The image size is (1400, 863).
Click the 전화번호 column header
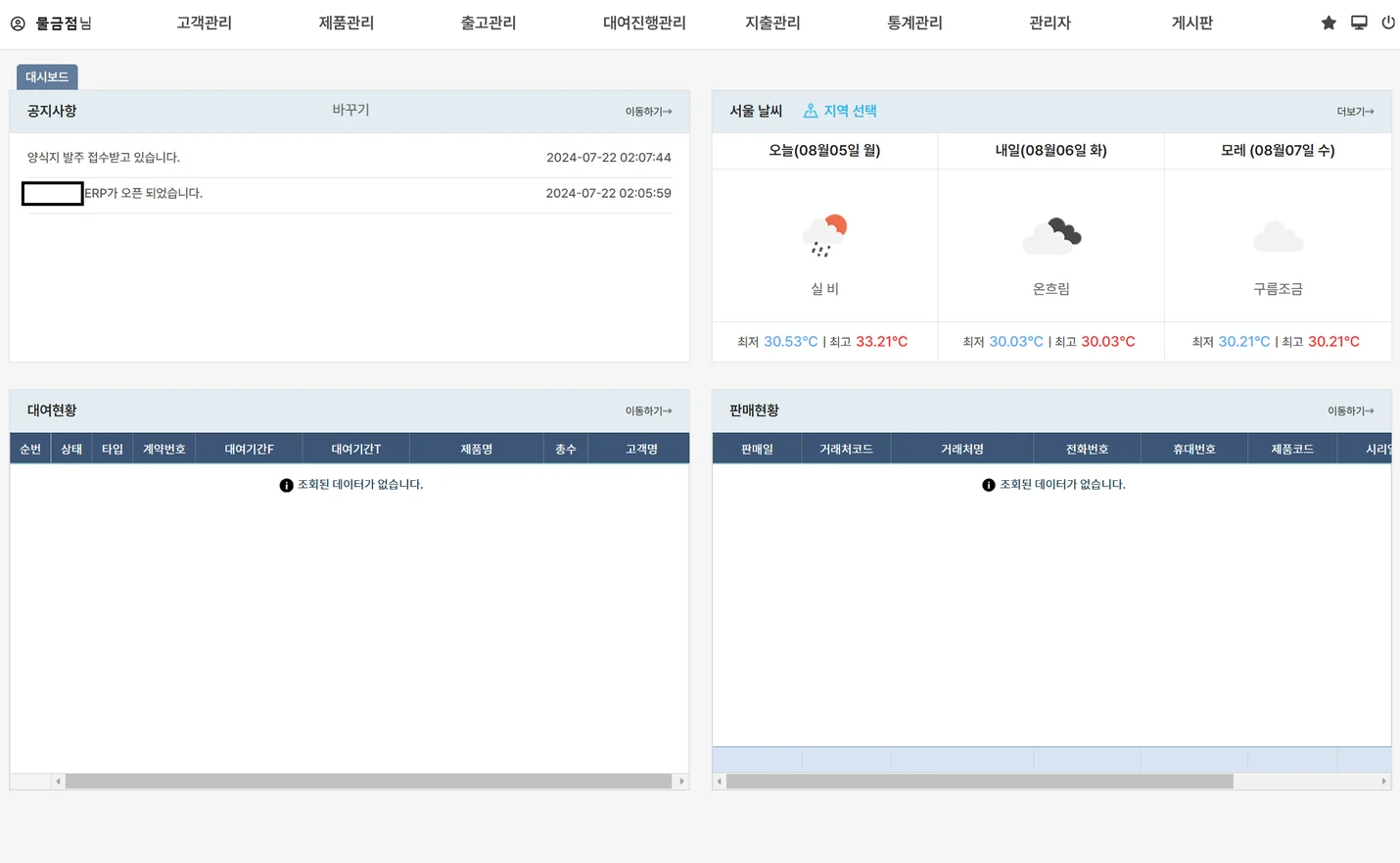(x=1087, y=449)
